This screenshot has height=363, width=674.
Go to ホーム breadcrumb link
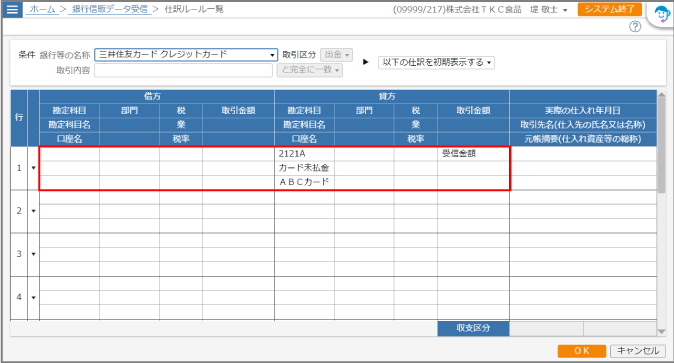[42, 9]
